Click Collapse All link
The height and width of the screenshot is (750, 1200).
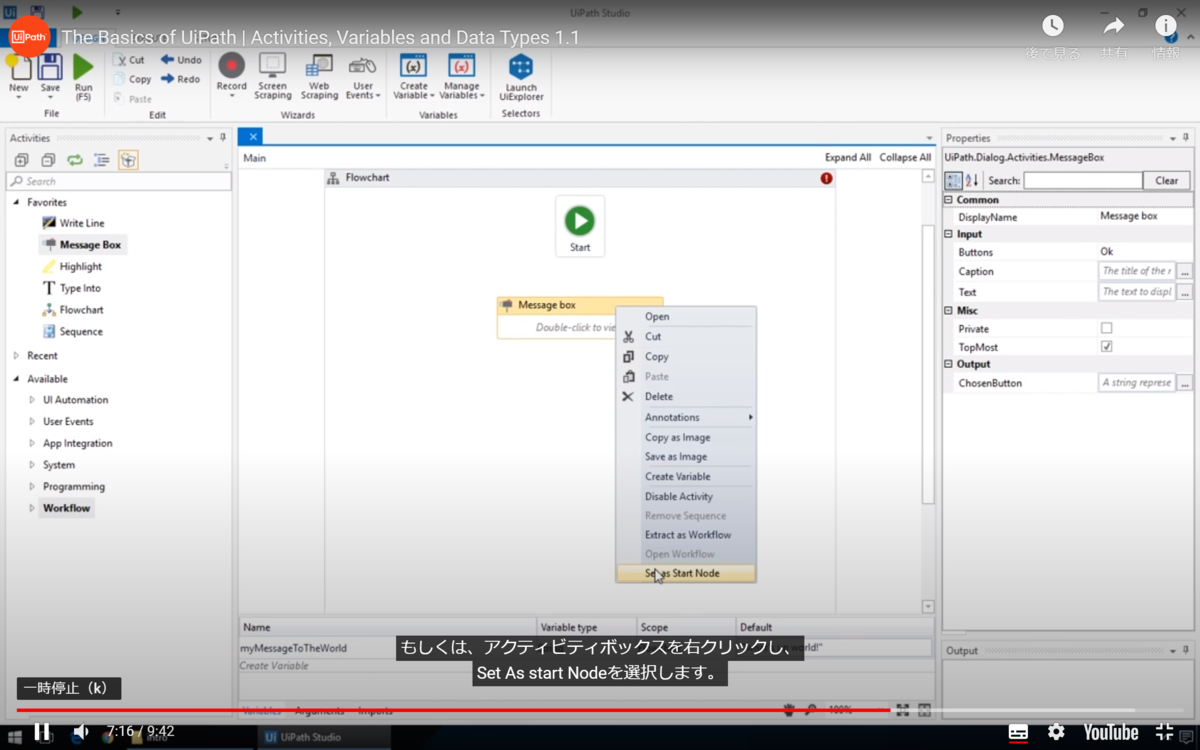pyautogui.click(x=905, y=157)
